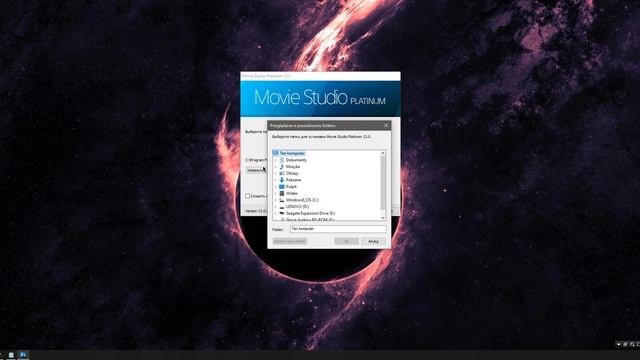Viewport: 640px width, 360px height.
Task: Click the Pobrane download arrow icon
Action: coord(282,180)
